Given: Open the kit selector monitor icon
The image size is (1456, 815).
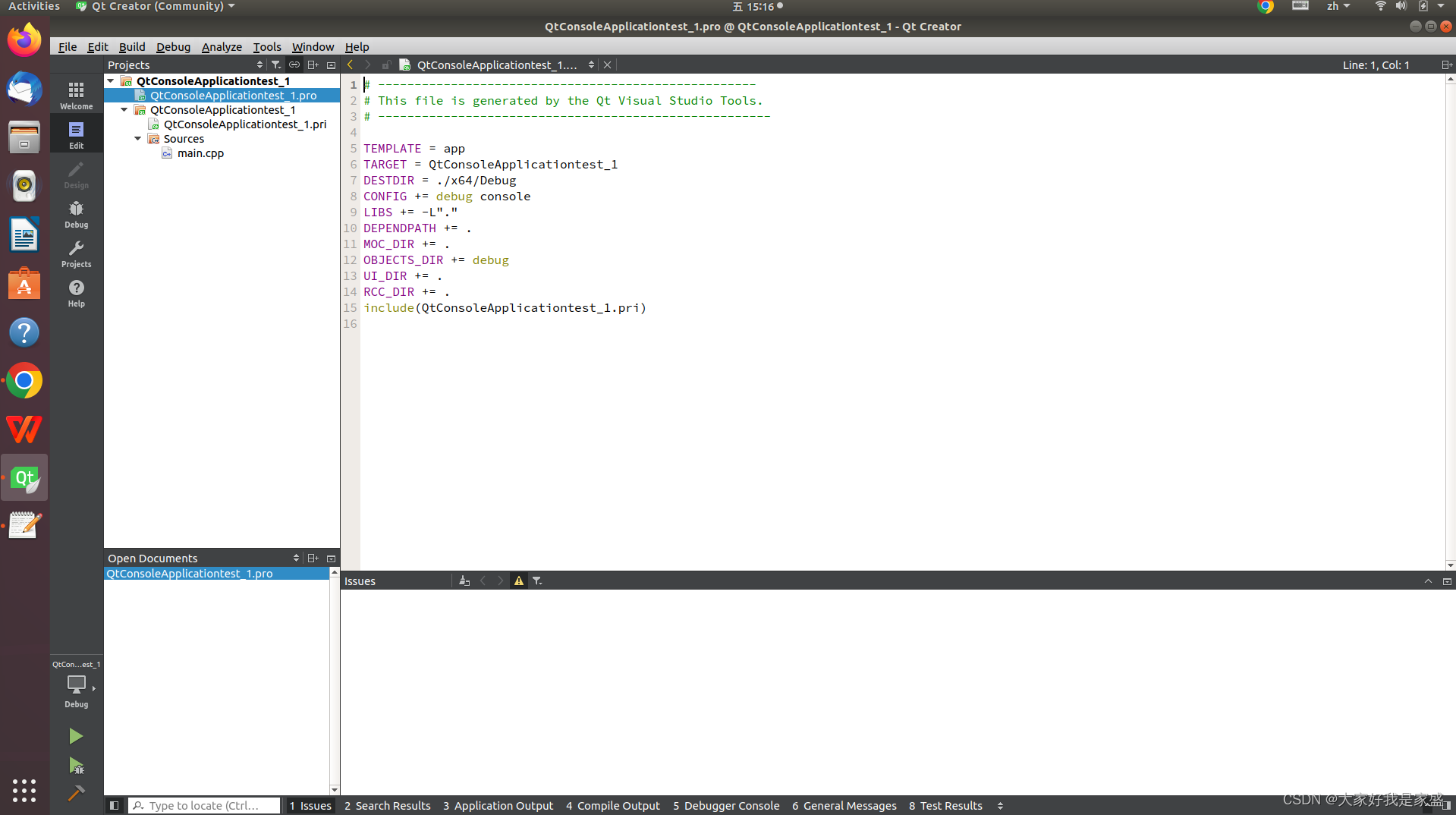Looking at the screenshot, I should point(77,684).
